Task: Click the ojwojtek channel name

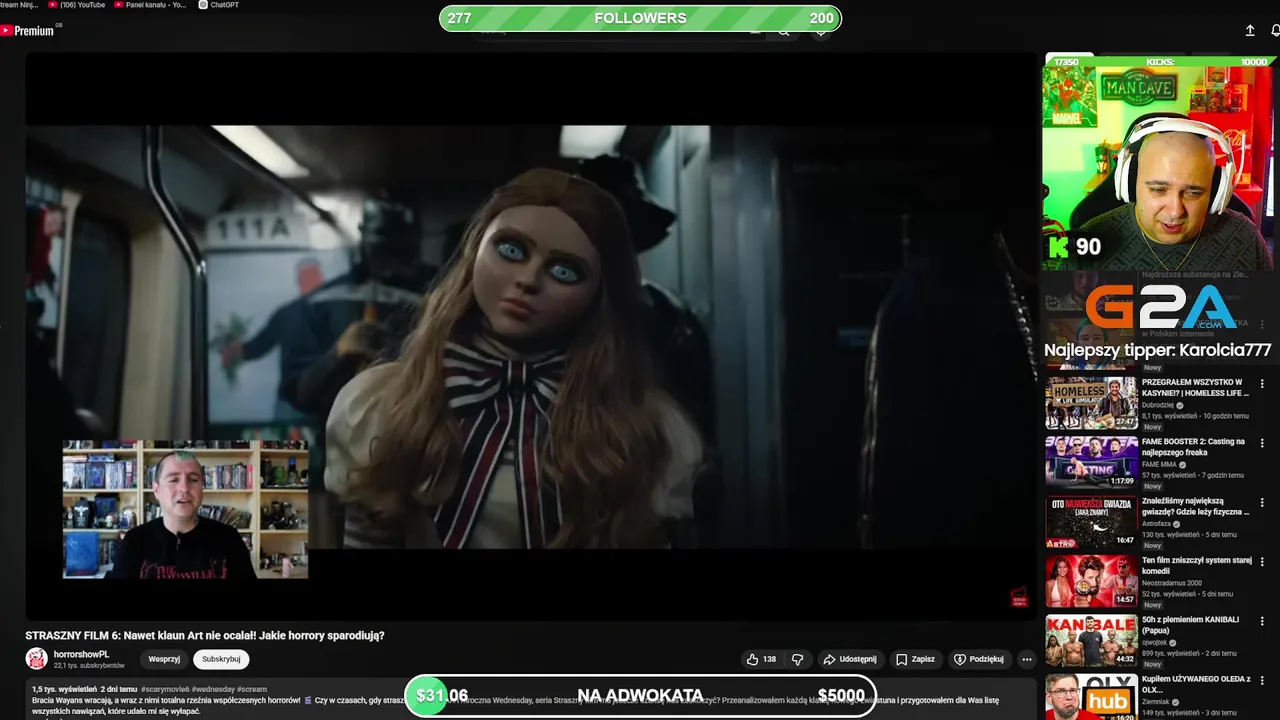Action: click(1156, 643)
